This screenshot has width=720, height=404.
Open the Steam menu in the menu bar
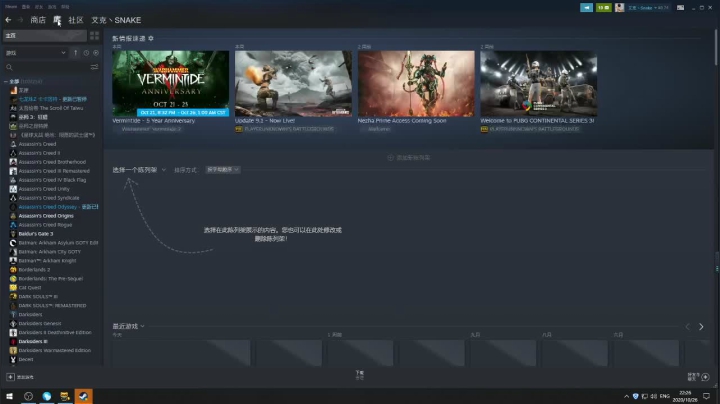(11, 7)
